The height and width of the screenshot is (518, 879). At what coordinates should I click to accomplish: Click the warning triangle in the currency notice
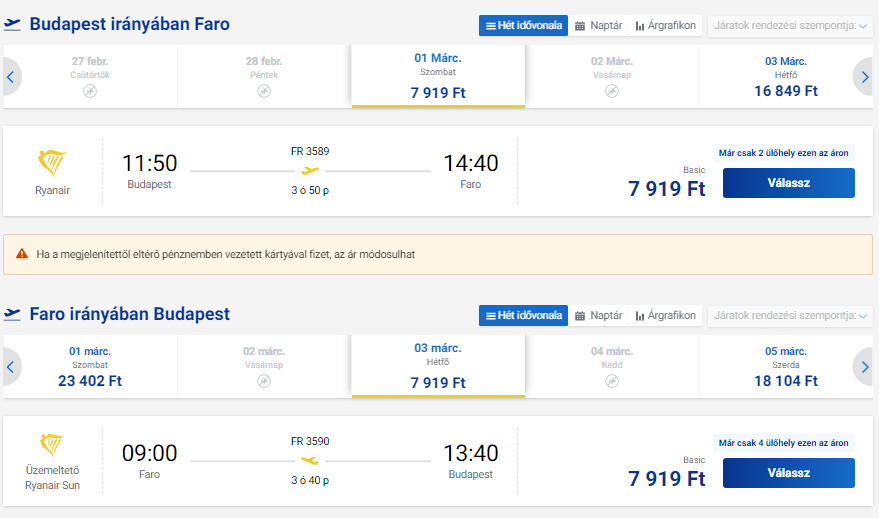point(22,254)
